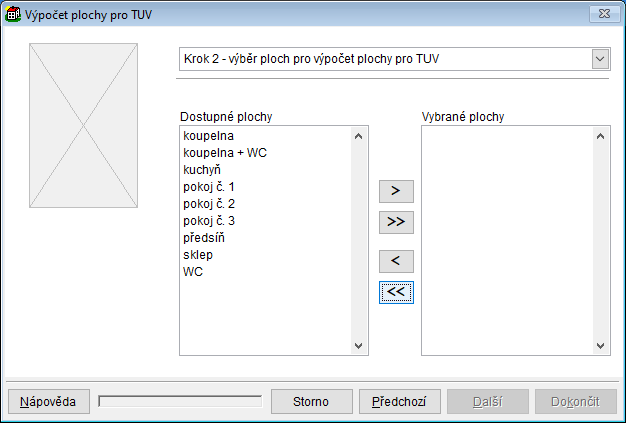The height and width of the screenshot is (423, 626).
Task: Select 'koupelna + WC' list item
Action: pyautogui.click(x=225, y=152)
